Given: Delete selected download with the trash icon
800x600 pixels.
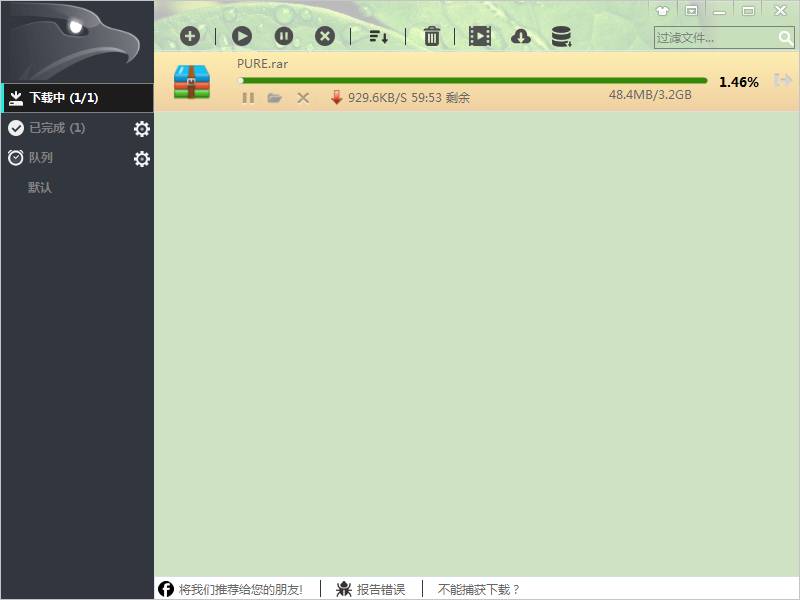Looking at the screenshot, I should pos(430,35).
